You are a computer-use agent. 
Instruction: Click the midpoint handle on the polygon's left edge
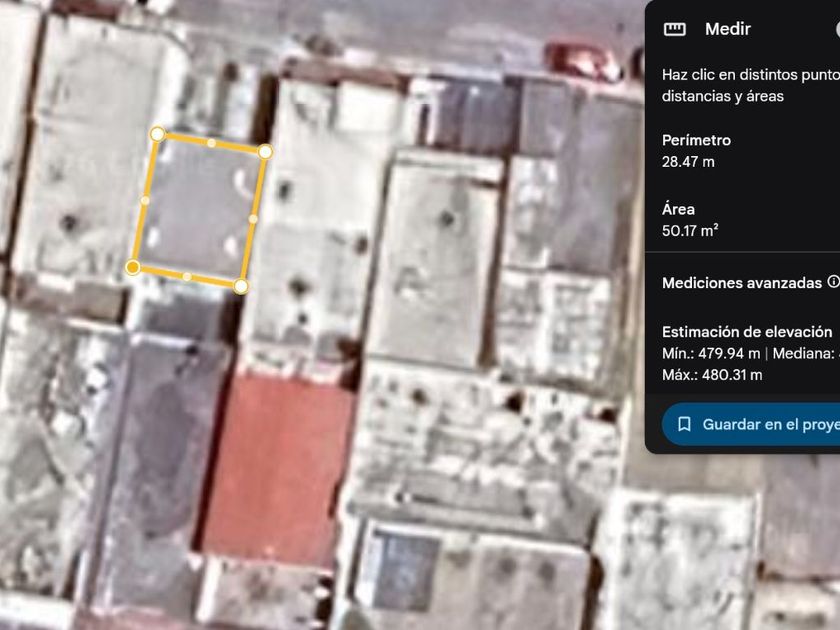[145, 200]
